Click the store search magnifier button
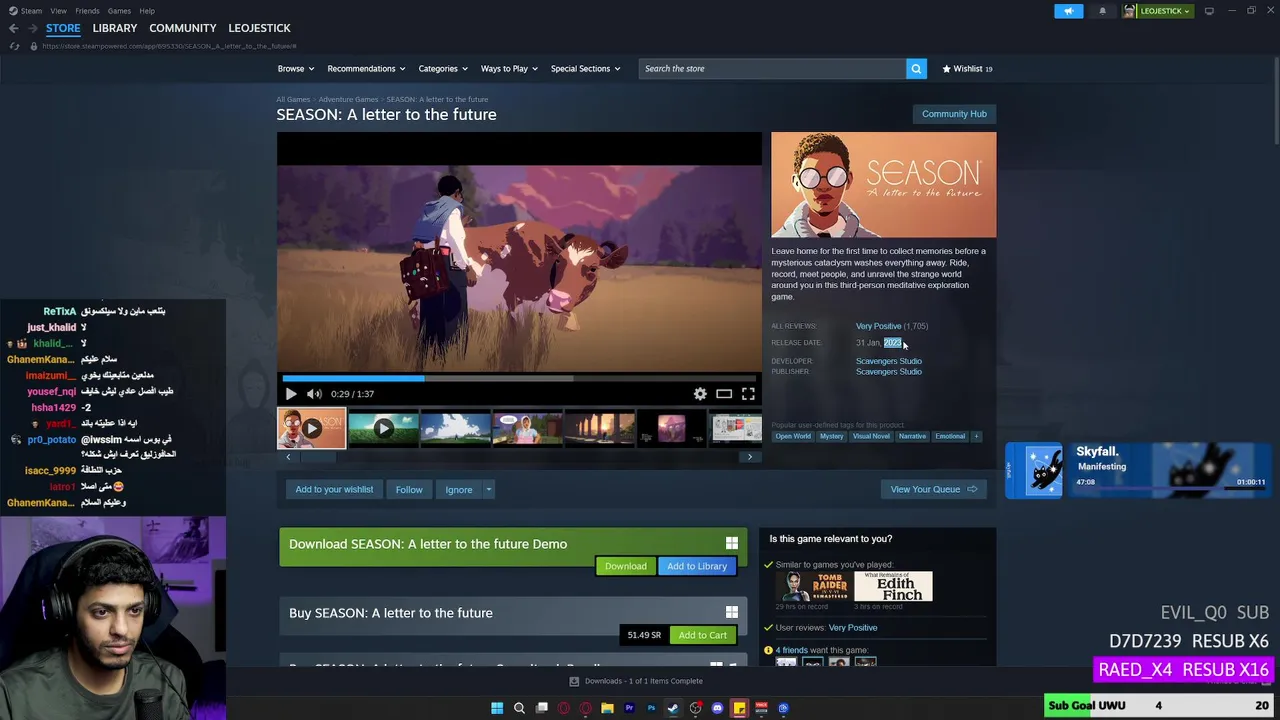The height and width of the screenshot is (720, 1280). point(915,68)
